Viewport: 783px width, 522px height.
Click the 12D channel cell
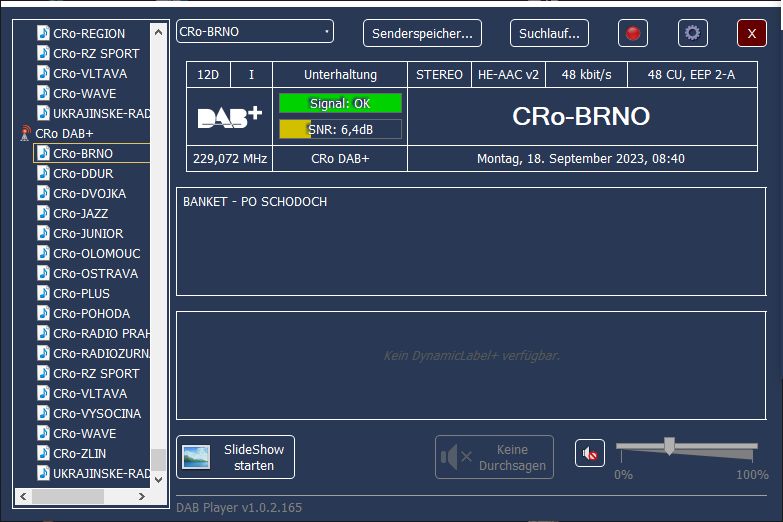click(x=208, y=75)
